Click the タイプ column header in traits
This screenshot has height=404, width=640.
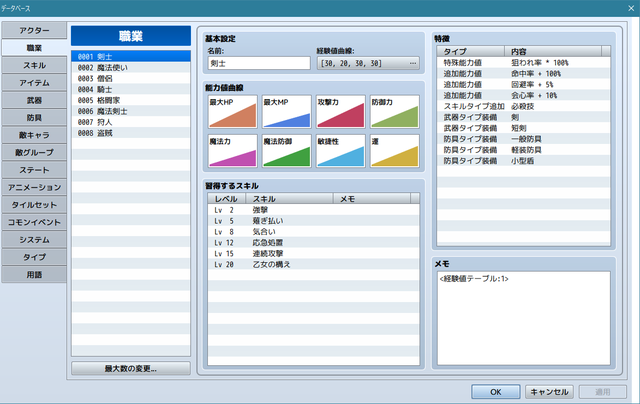(x=471, y=51)
